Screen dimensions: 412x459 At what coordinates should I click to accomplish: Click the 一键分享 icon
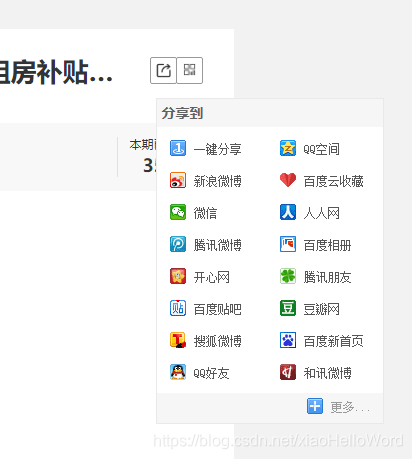pyautogui.click(x=178, y=148)
